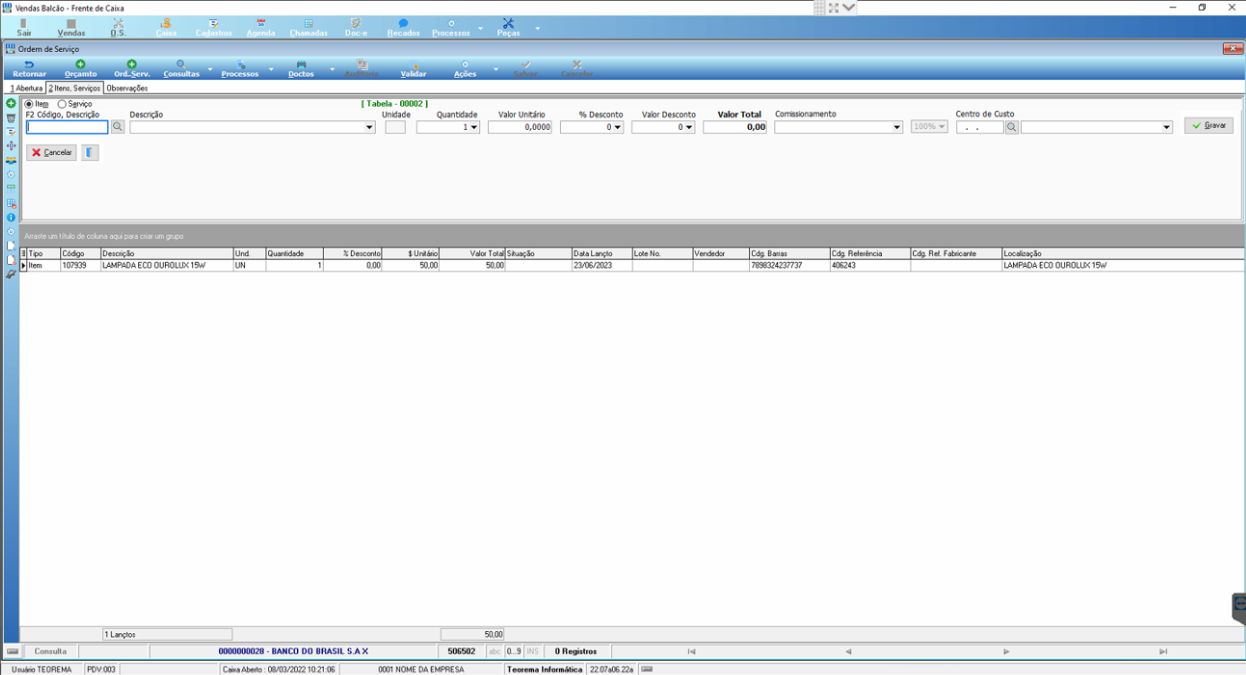1246x675 pixels.
Task: Click the blue info icon in the left sidebar
Action: pos(11,217)
